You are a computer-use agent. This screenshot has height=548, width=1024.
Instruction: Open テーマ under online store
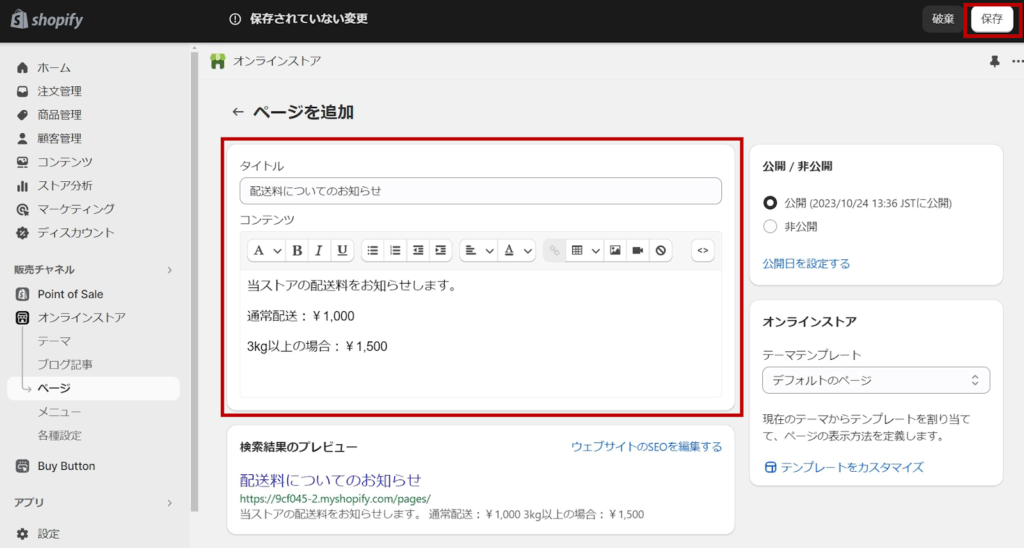point(54,341)
